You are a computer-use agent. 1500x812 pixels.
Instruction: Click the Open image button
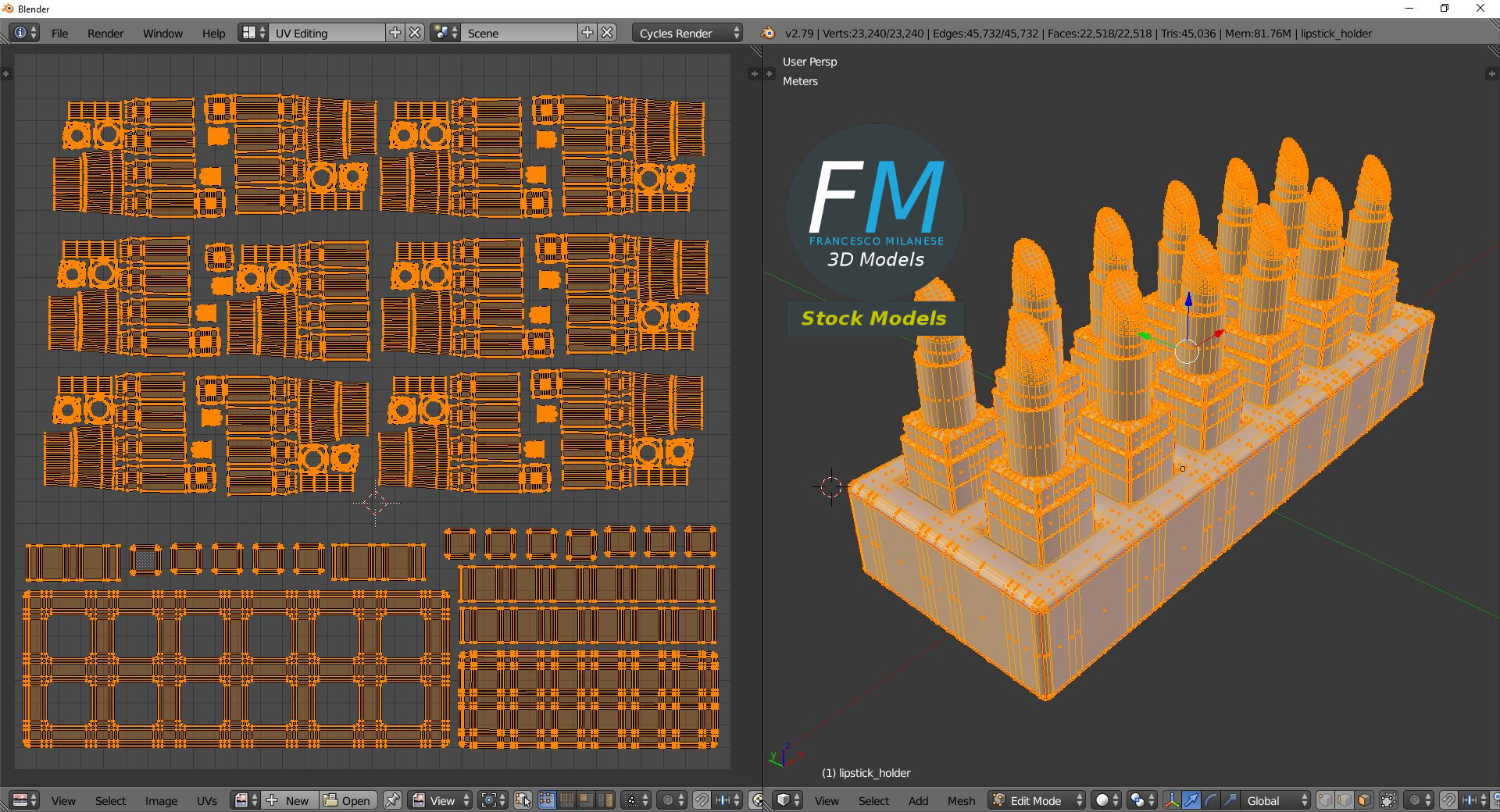coord(348,800)
